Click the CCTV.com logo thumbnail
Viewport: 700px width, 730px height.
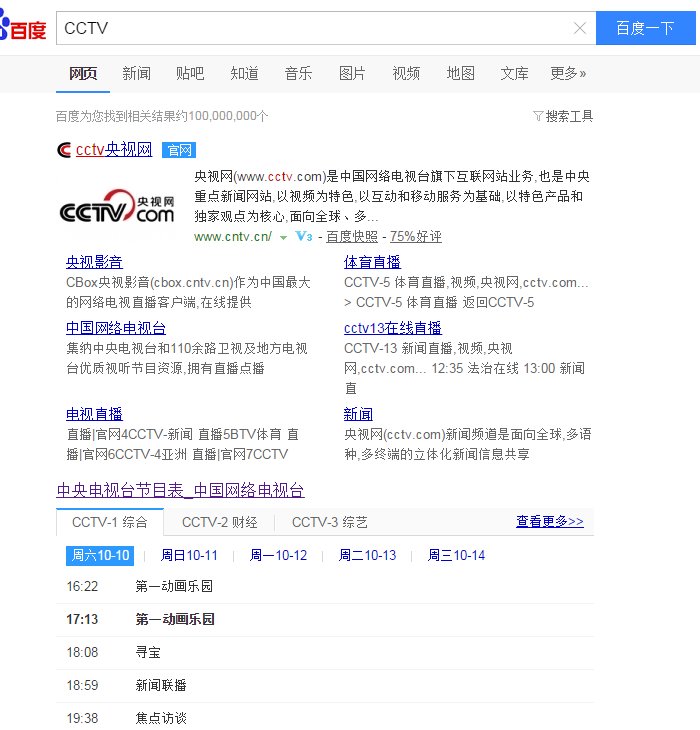point(117,208)
